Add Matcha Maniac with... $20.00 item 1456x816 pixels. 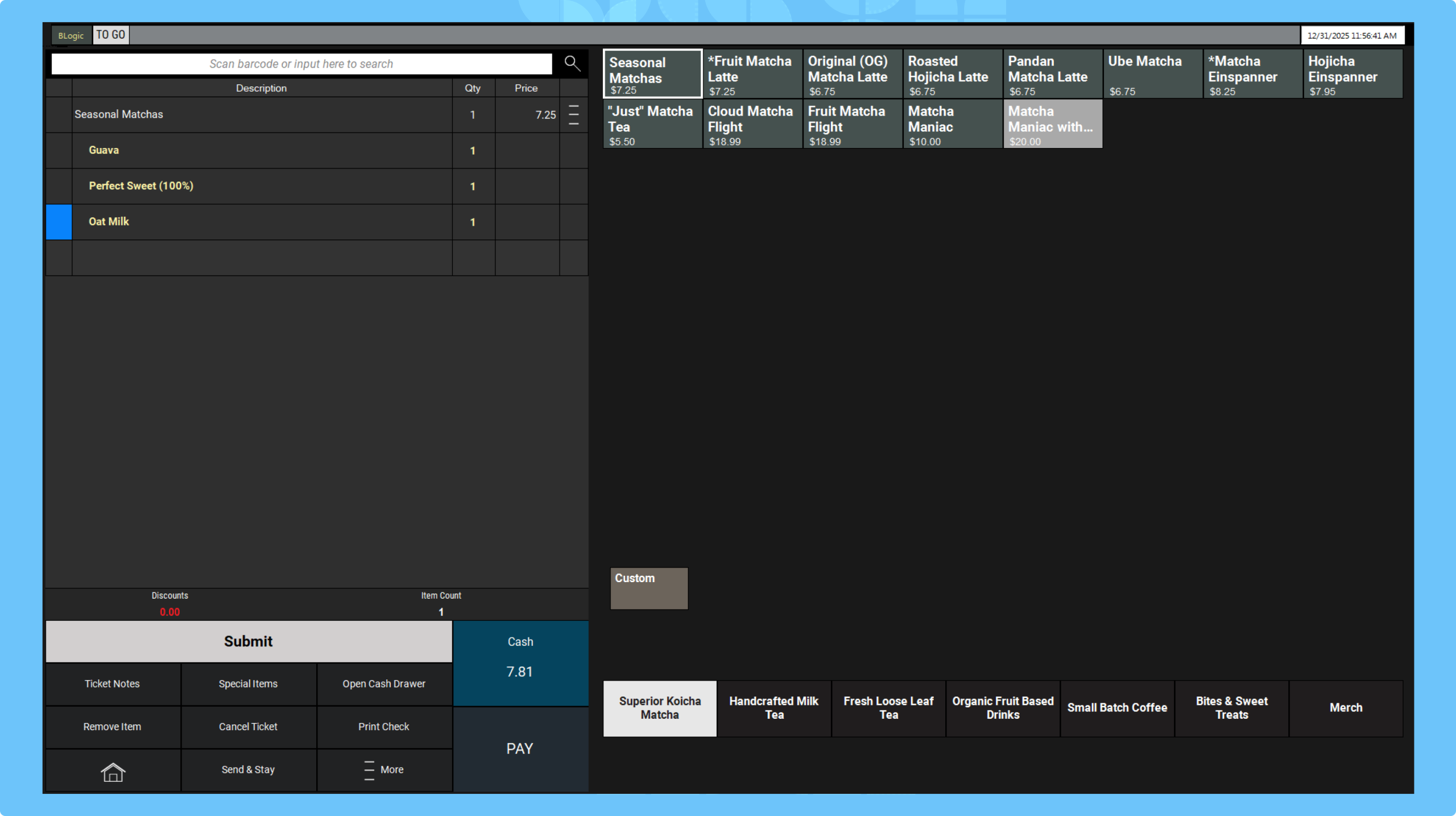(x=1053, y=124)
